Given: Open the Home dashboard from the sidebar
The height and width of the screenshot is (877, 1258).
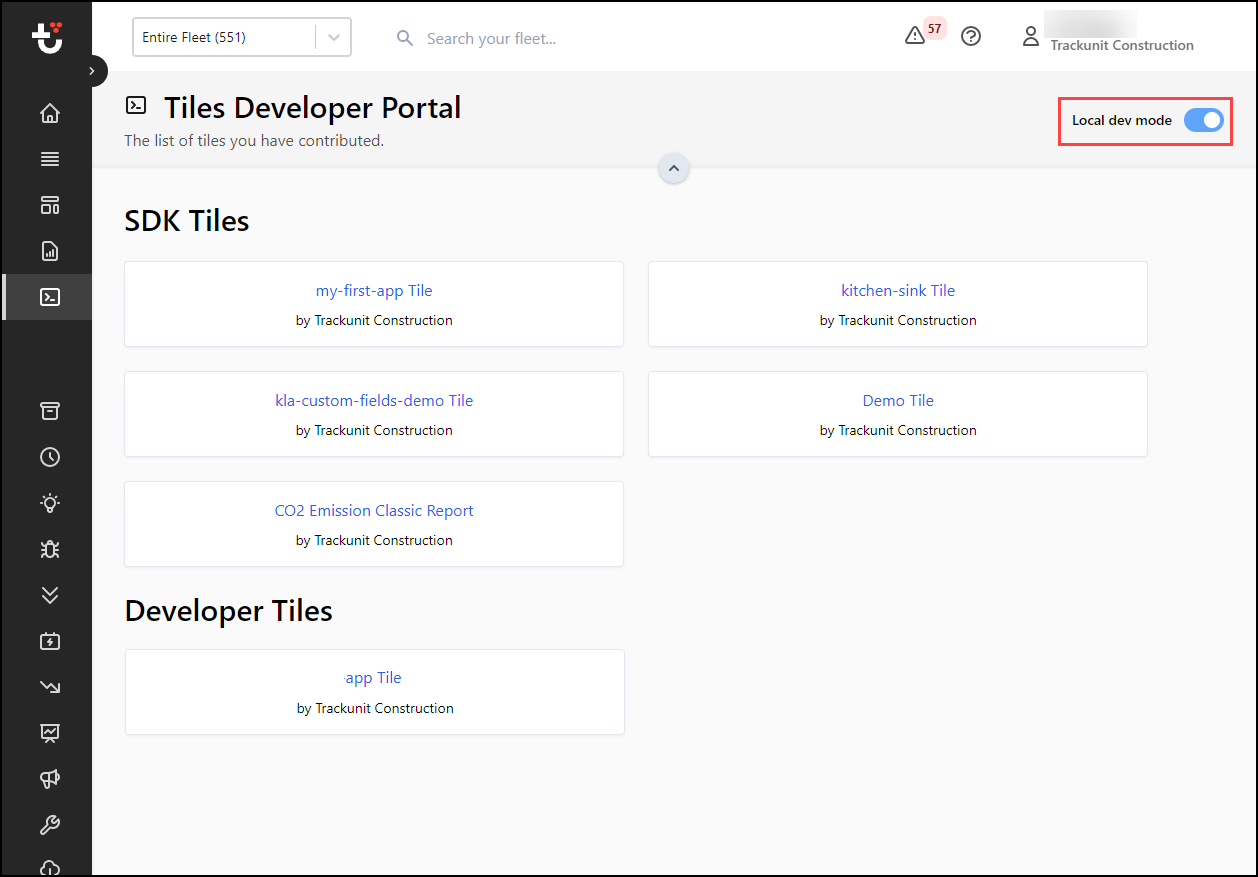Looking at the screenshot, I should 49,113.
